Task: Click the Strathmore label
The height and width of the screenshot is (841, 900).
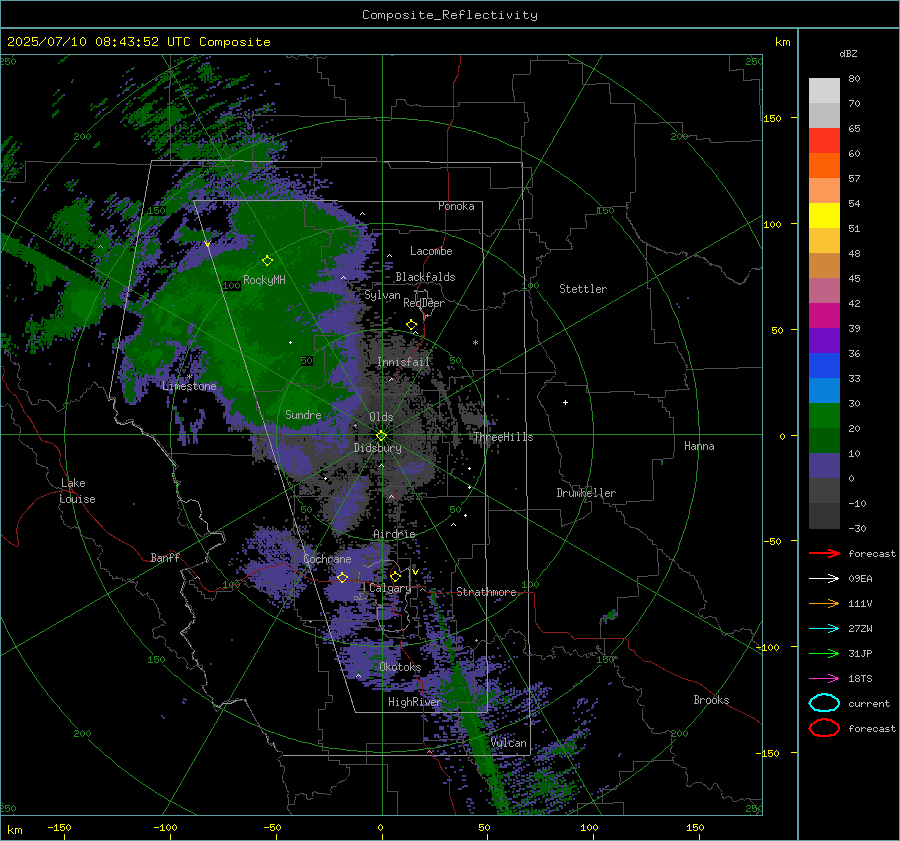Action: tap(486, 592)
